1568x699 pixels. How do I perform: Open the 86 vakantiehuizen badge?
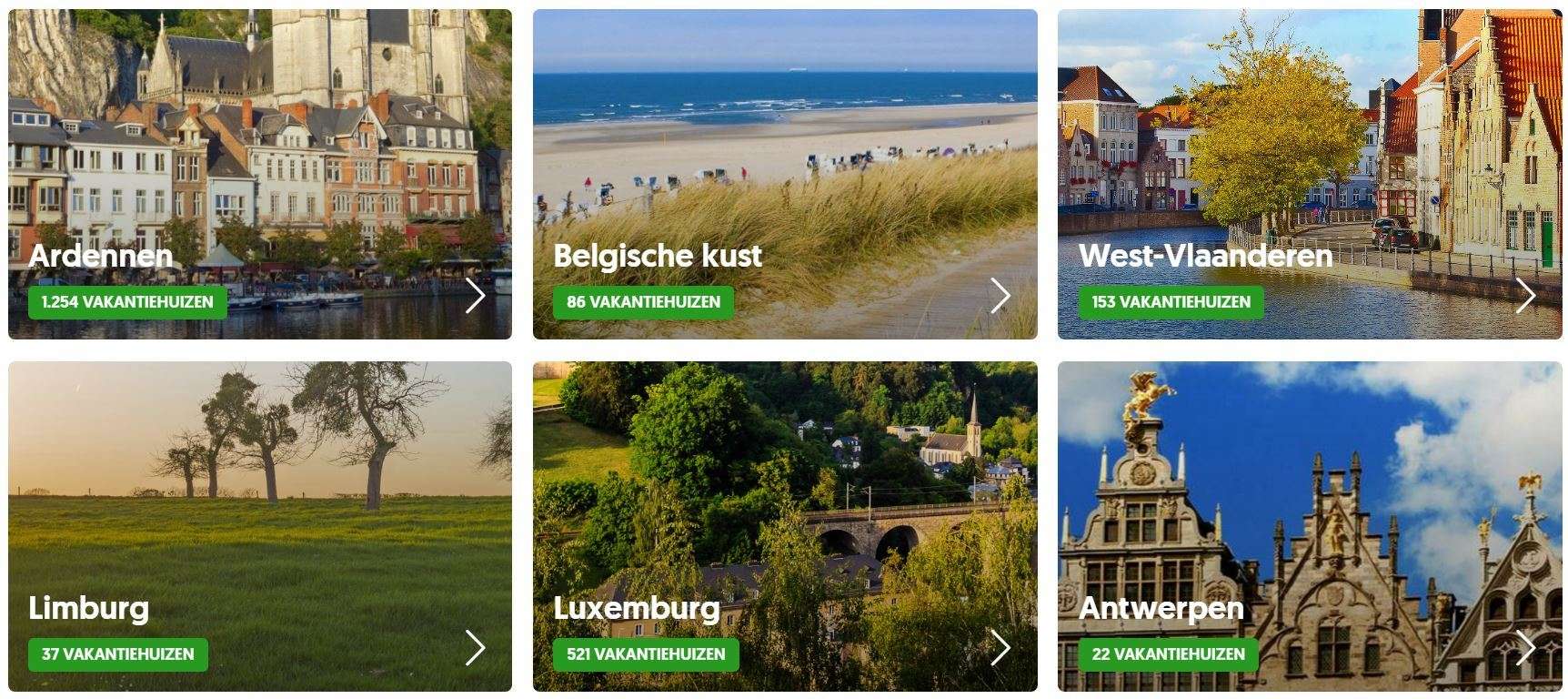click(643, 302)
